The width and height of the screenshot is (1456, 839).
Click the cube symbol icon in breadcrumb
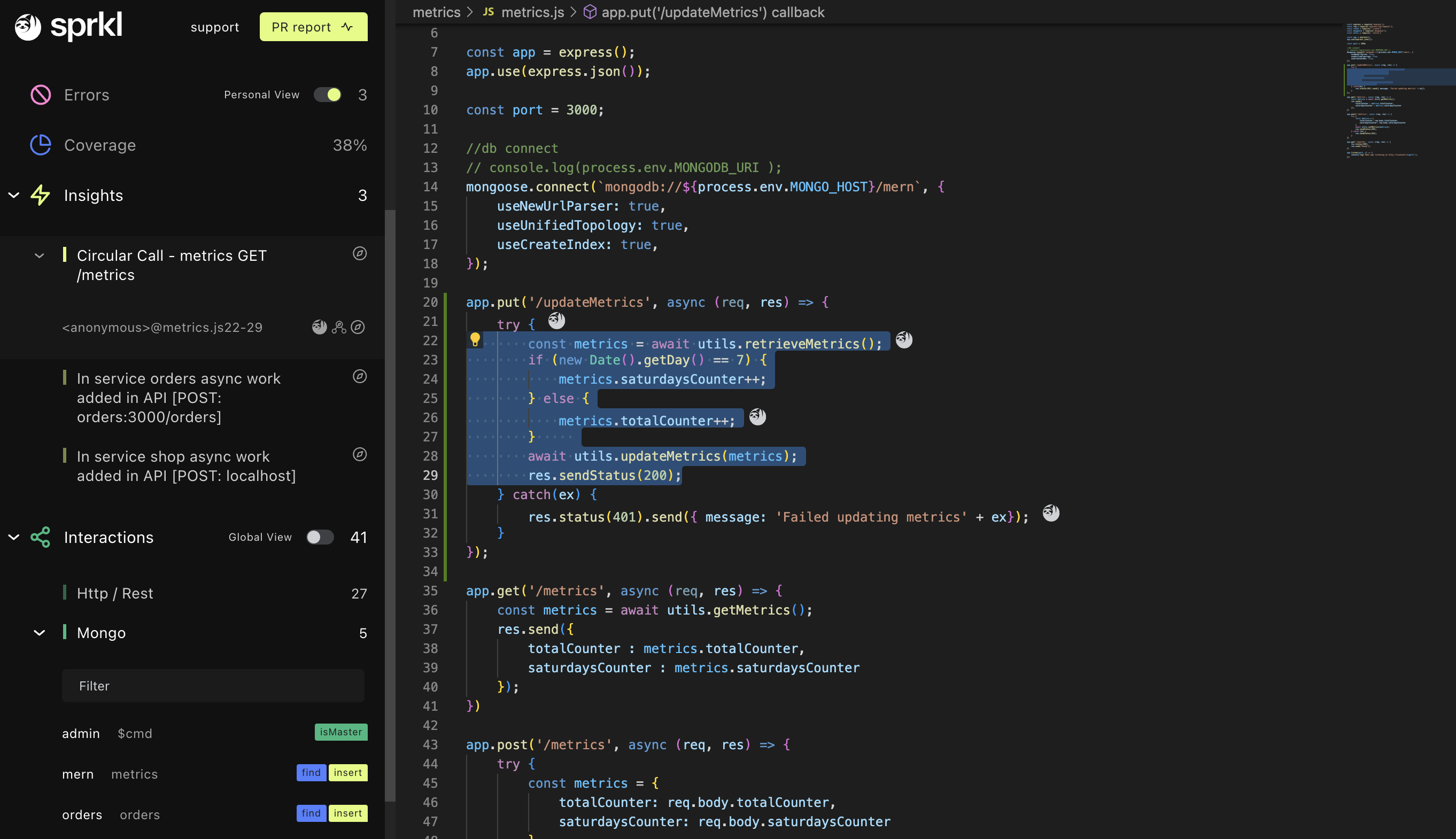click(590, 12)
